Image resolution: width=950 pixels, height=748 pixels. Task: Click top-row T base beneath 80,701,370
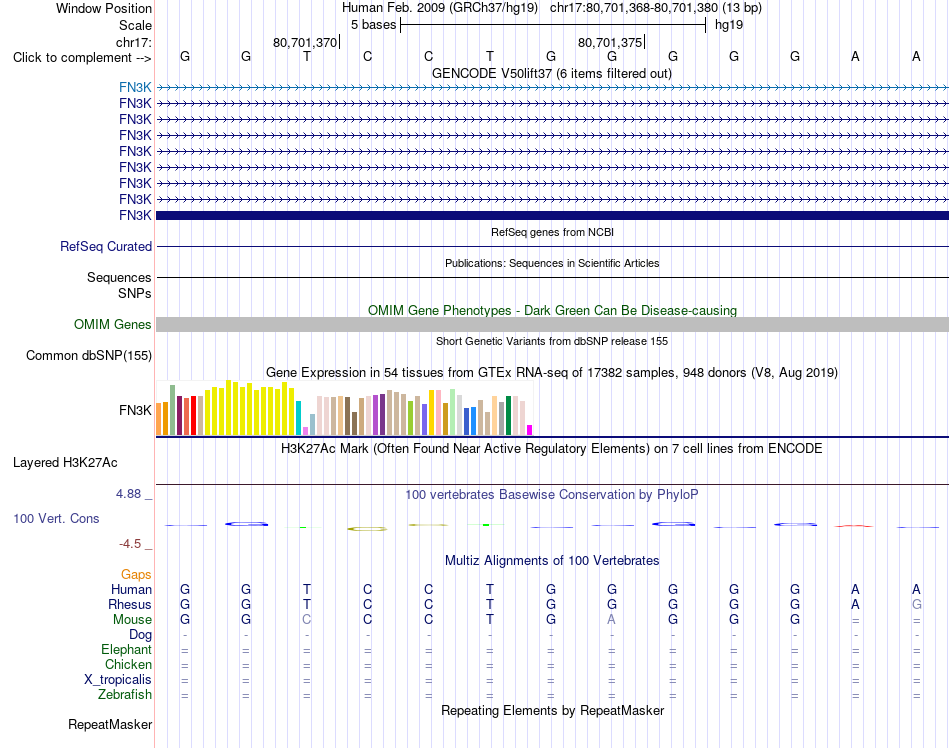(x=307, y=57)
